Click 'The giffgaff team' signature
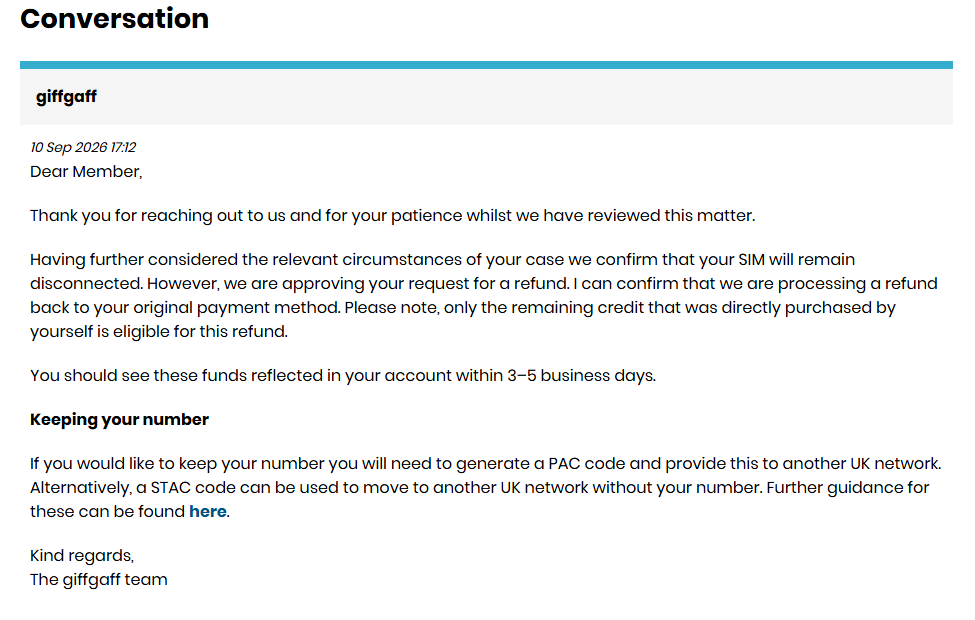Screen dimensions: 975x620 click(99, 580)
